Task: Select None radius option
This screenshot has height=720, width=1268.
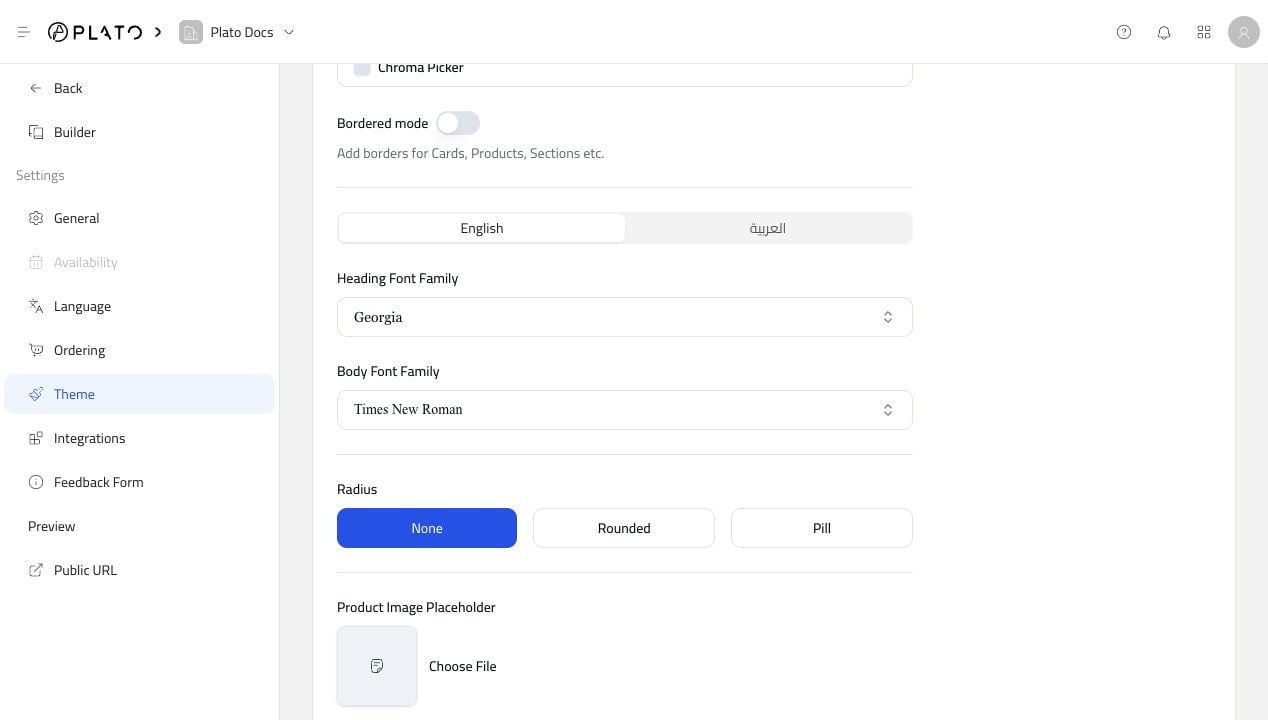Action: pyautogui.click(x=427, y=528)
